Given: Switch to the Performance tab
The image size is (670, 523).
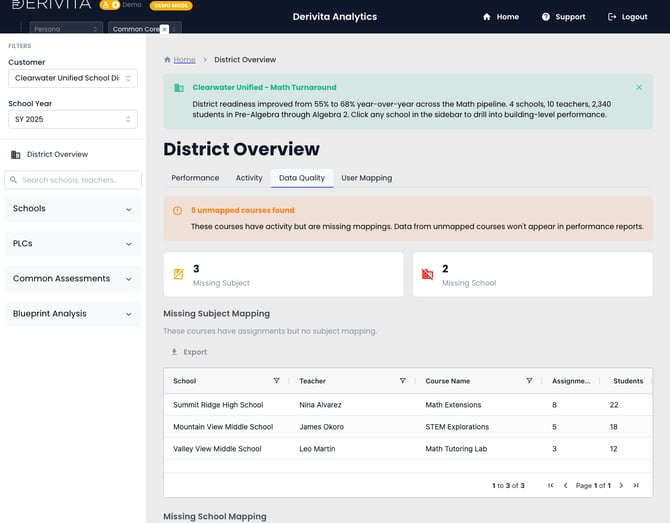Looking at the screenshot, I should pos(195,178).
